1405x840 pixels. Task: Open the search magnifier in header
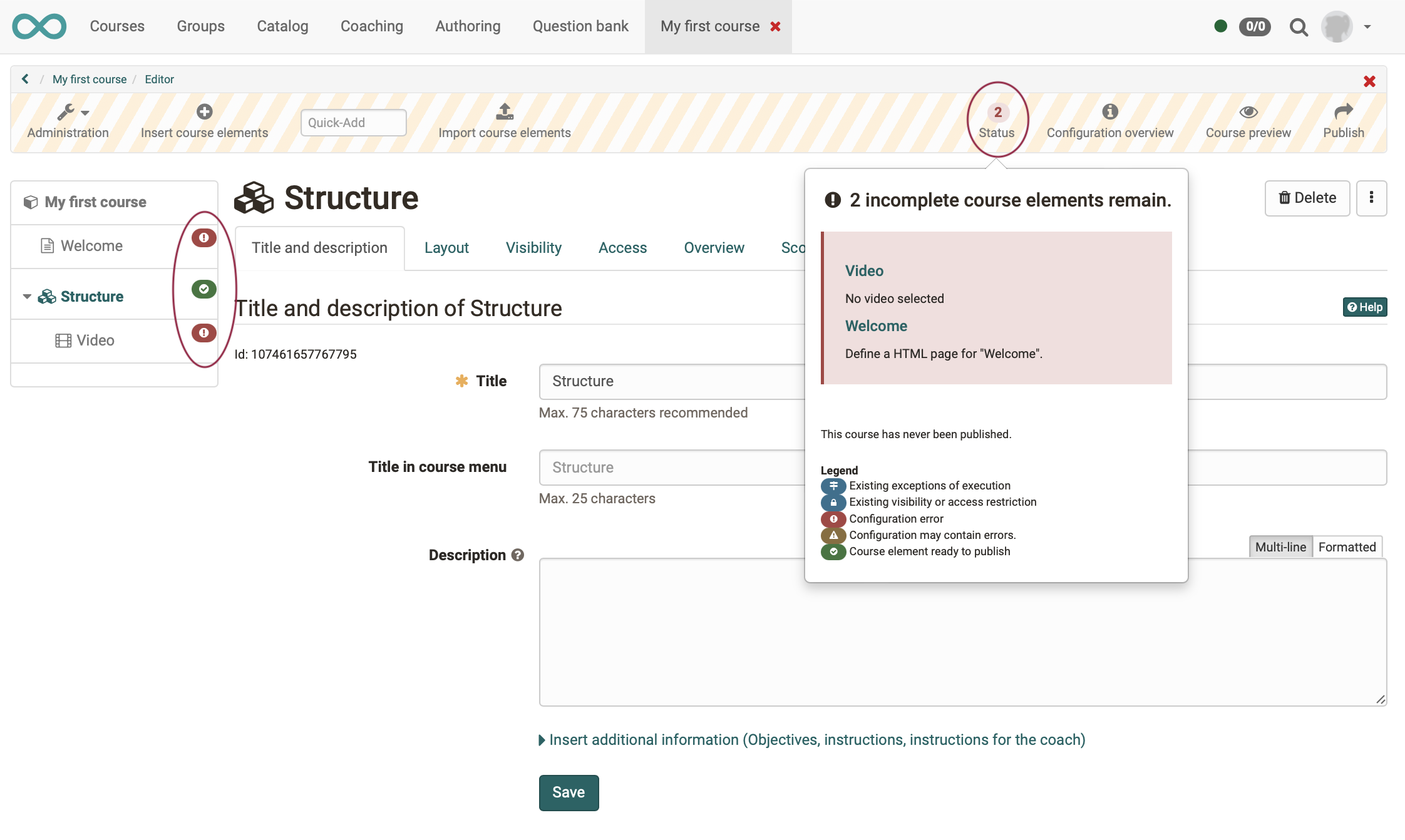(x=1299, y=27)
